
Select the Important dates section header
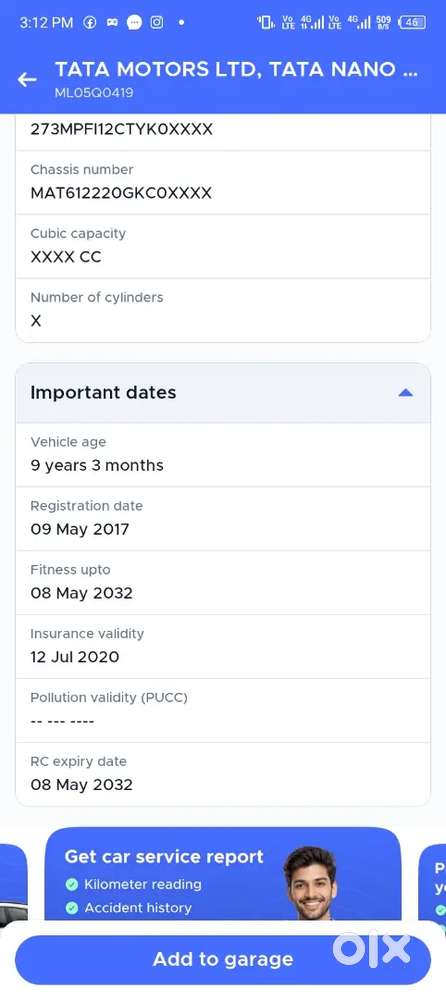(223, 393)
